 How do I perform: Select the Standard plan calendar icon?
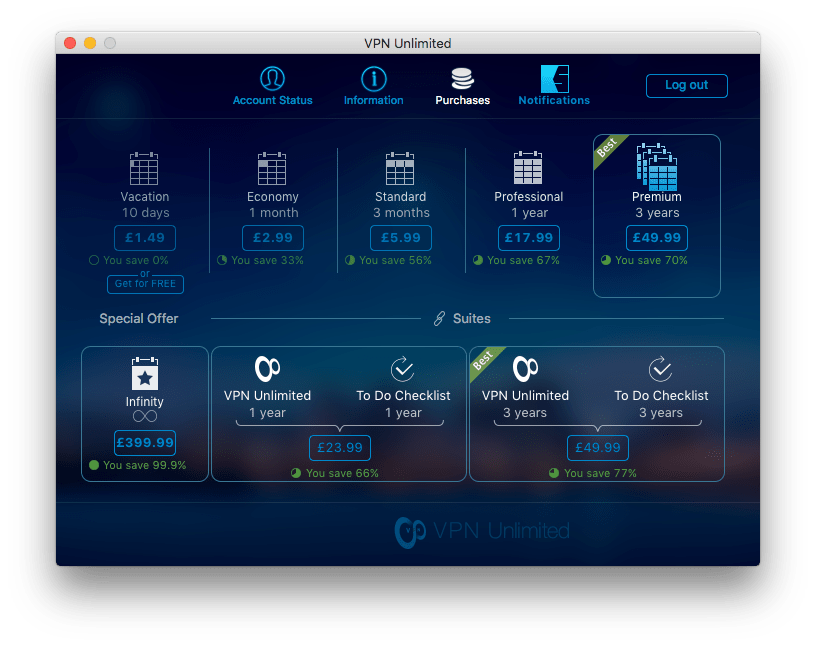point(400,168)
